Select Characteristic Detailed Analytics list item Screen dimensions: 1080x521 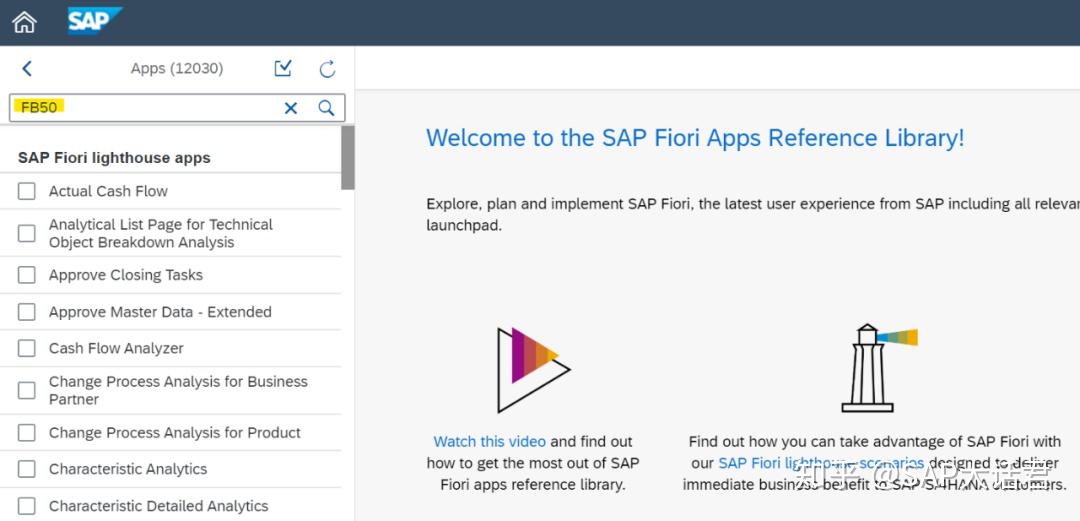click(x=158, y=506)
